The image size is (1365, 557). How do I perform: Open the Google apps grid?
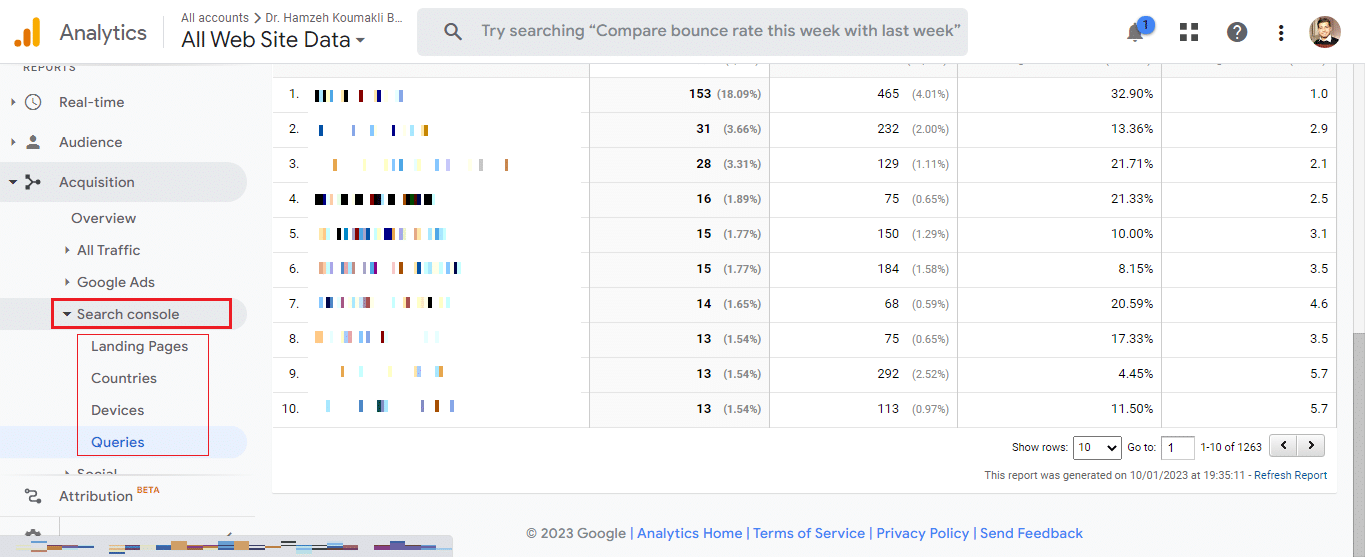point(1188,32)
